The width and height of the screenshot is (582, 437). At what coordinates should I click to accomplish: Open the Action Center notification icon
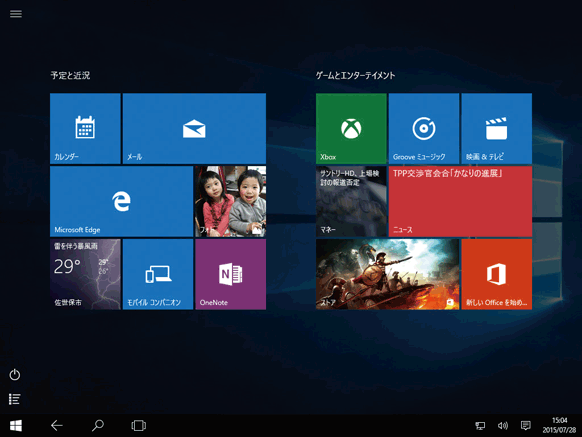tap(526, 425)
